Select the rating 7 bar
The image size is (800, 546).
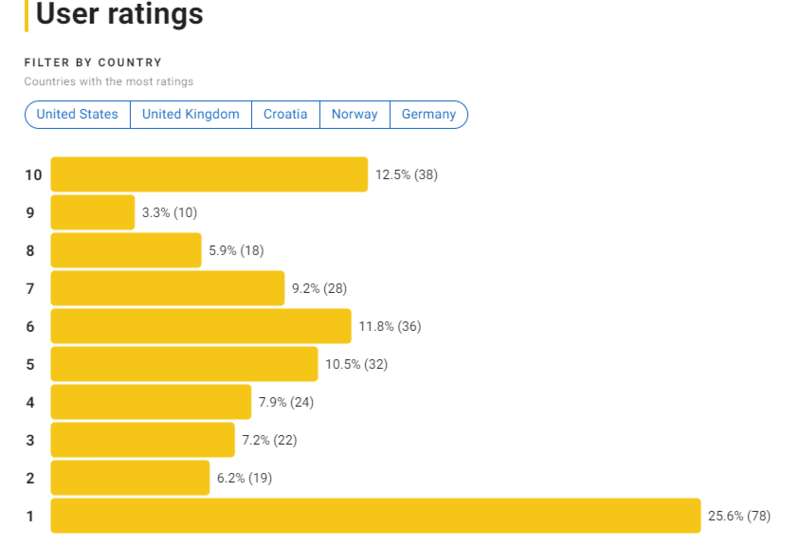coord(167,288)
